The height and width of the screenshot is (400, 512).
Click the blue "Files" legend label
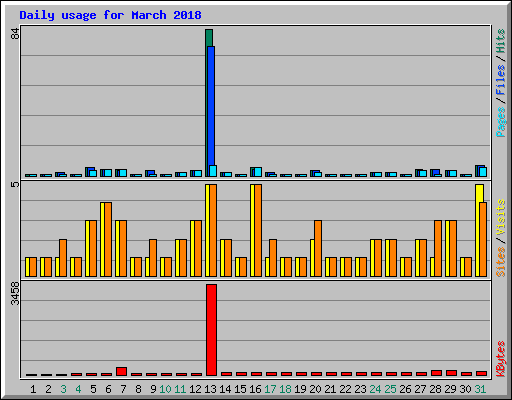coord(500,80)
